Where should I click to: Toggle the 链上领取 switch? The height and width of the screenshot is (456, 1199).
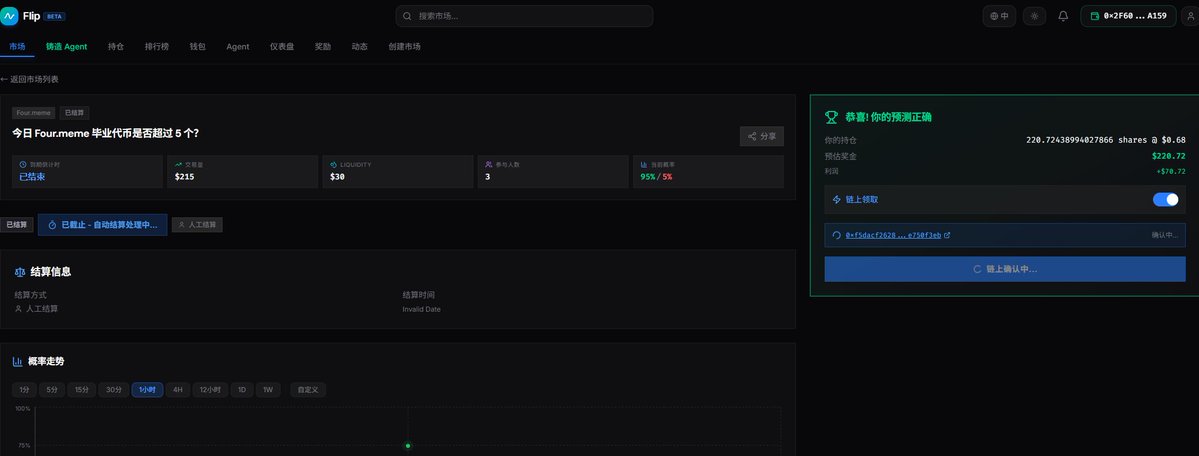1165,200
